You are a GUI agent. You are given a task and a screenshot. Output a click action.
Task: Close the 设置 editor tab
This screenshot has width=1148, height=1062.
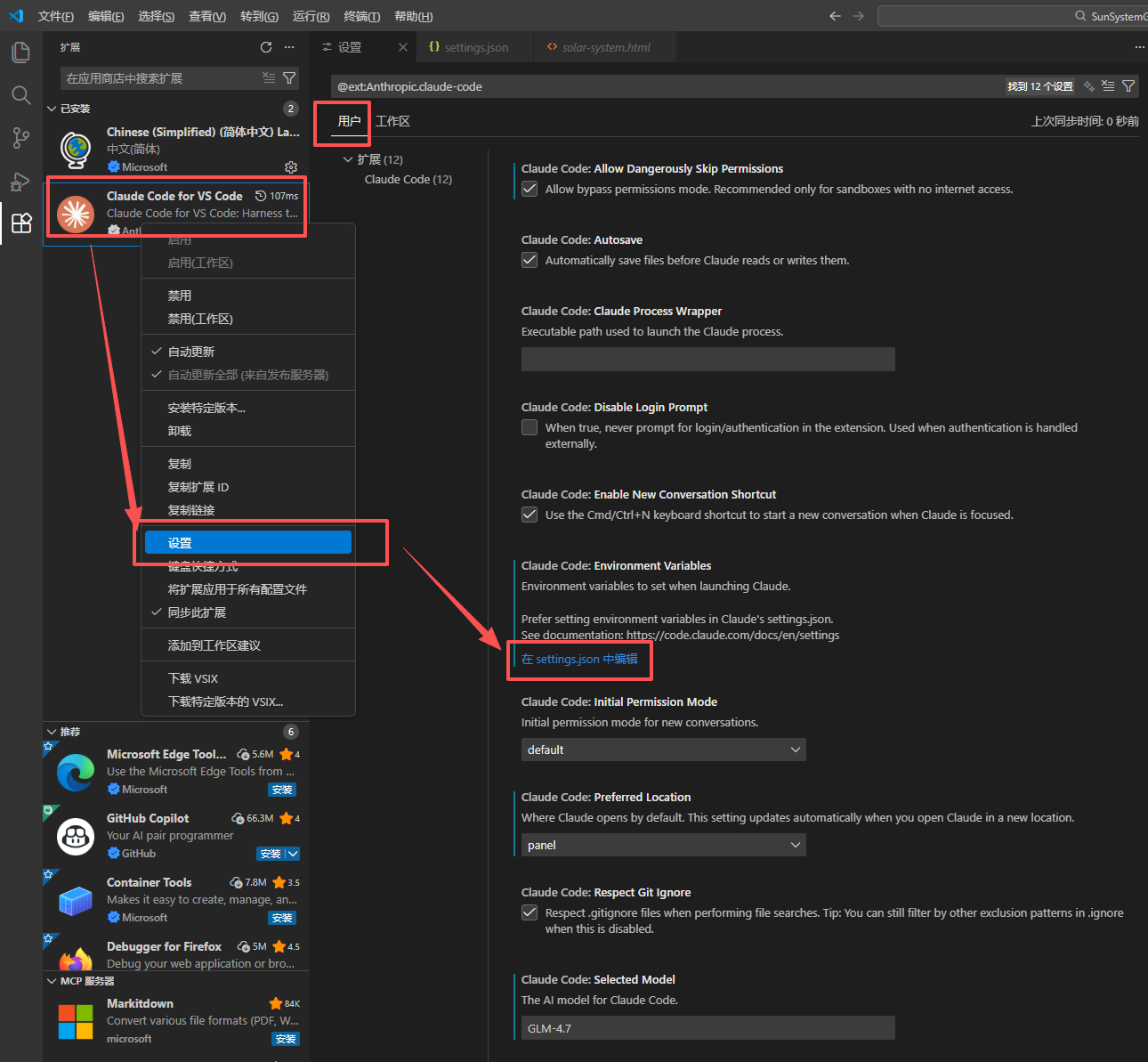point(403,47)
